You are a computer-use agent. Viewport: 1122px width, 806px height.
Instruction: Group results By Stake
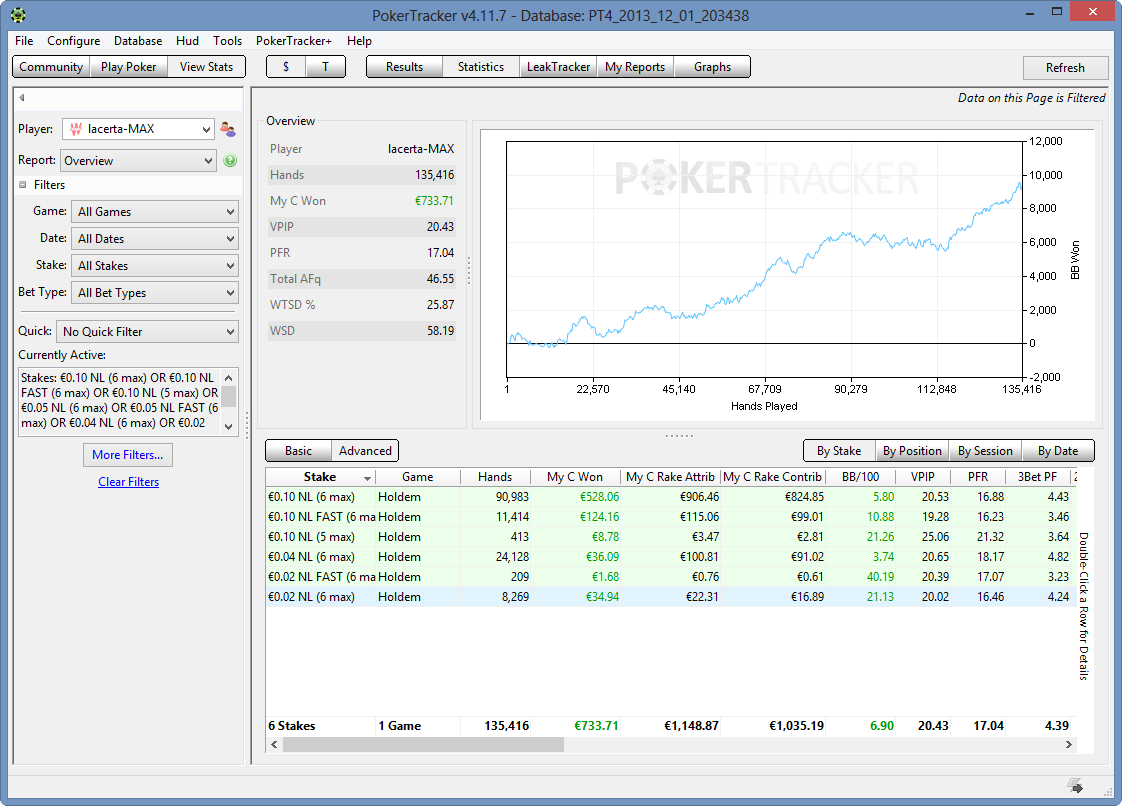[839, 451]
